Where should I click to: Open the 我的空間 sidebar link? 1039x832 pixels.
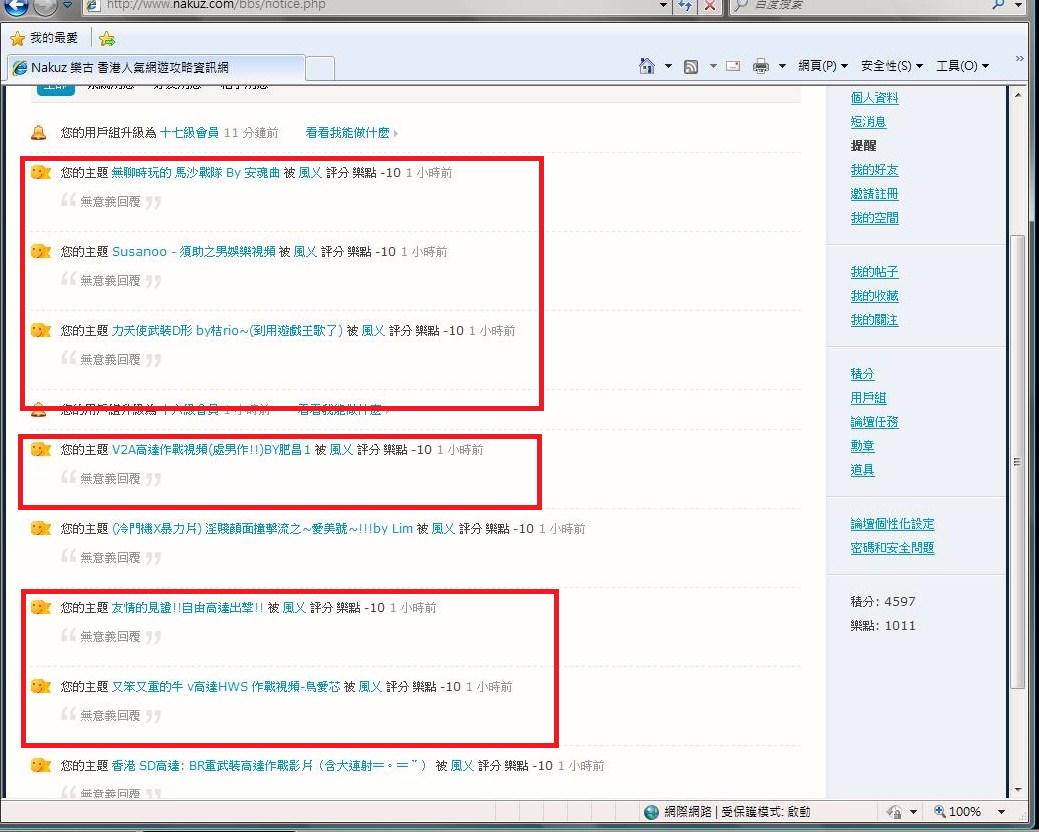[874, 218]
